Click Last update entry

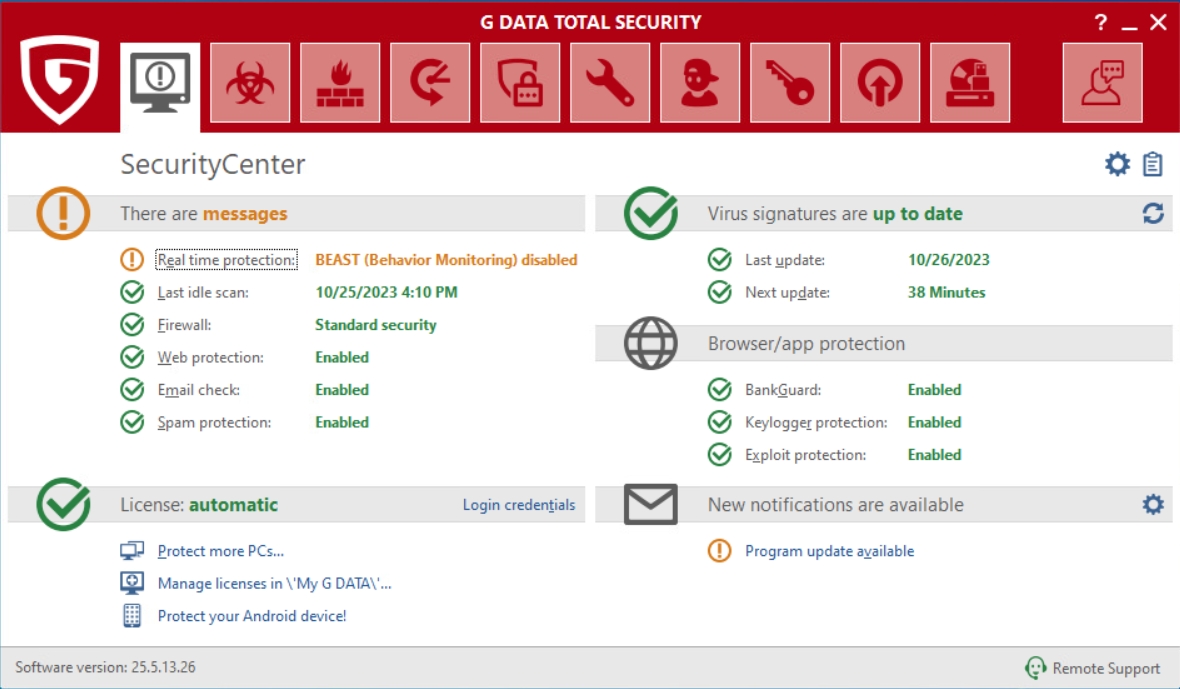pos(785,260)
